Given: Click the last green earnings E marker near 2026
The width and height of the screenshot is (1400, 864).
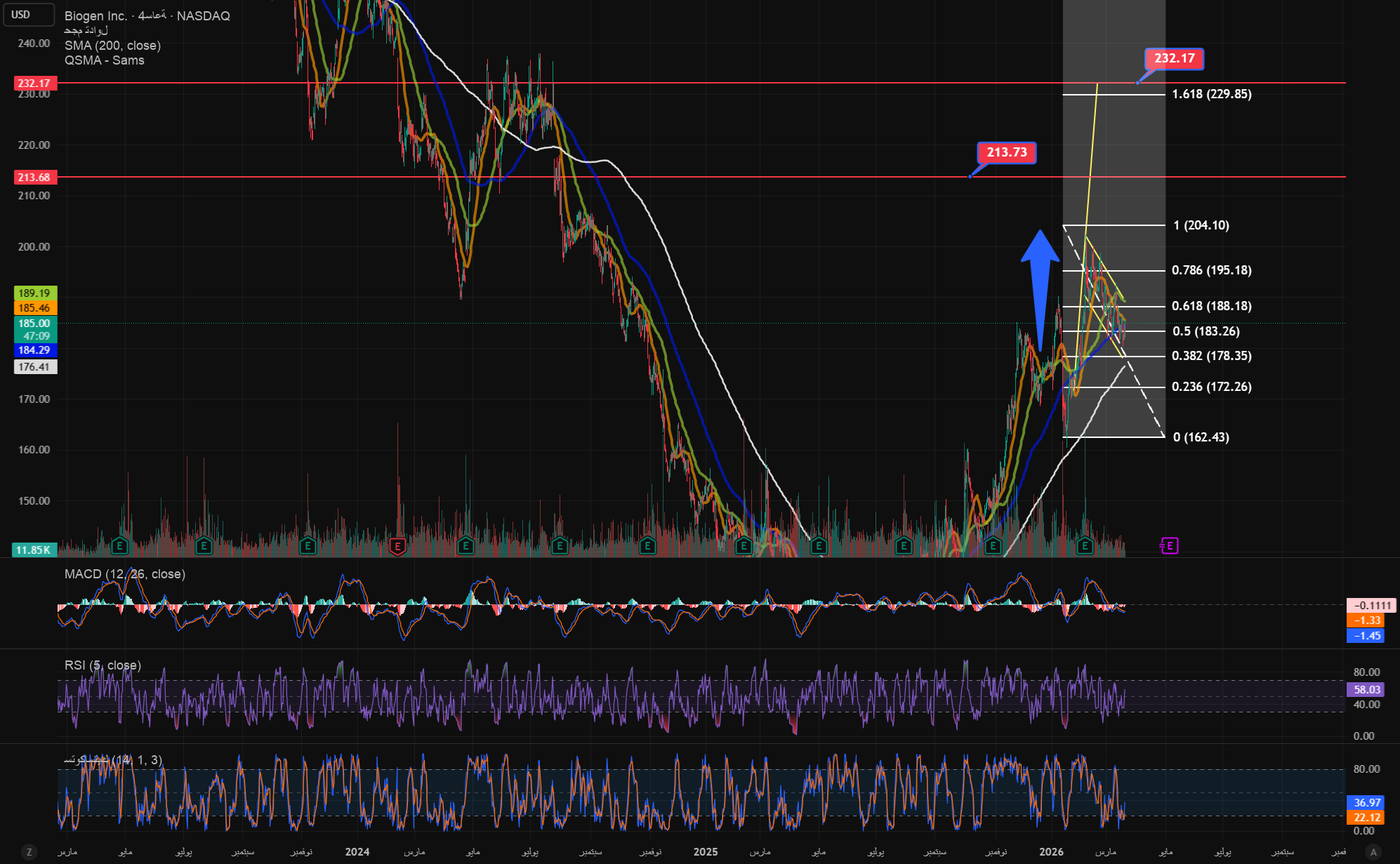Looking at the screenshot, I should pos(1085,545).
